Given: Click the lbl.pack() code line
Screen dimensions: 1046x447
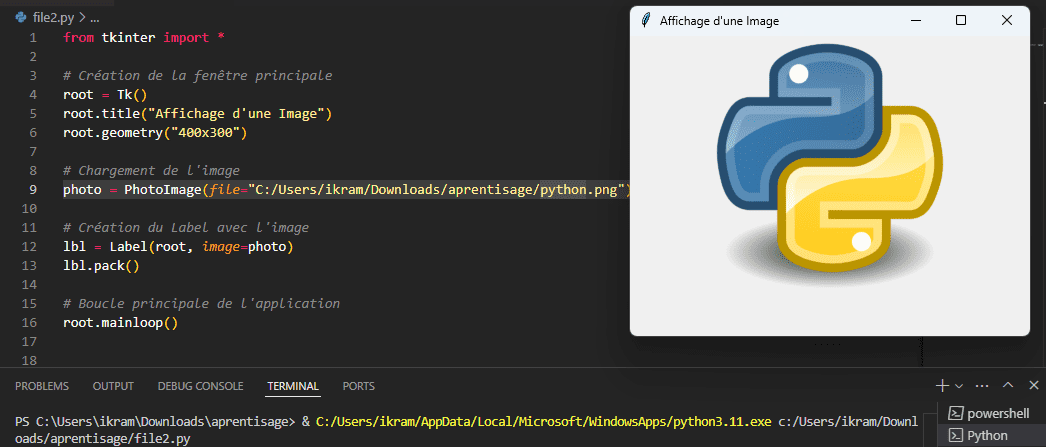Looking at the screenshot, I should [101, 266].
